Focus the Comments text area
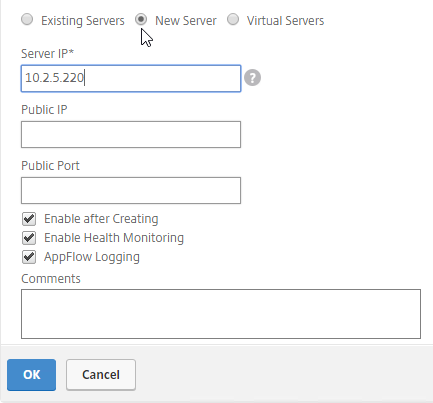This screenshot has width=433, height=403. [221, 314]
